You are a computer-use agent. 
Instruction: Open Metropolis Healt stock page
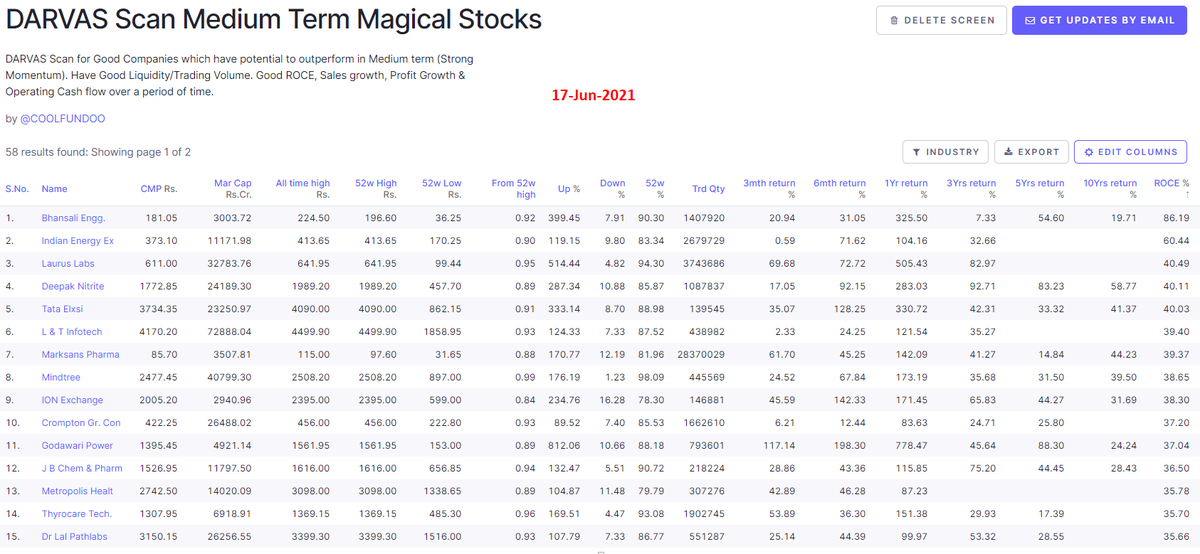tap(79, 491)
